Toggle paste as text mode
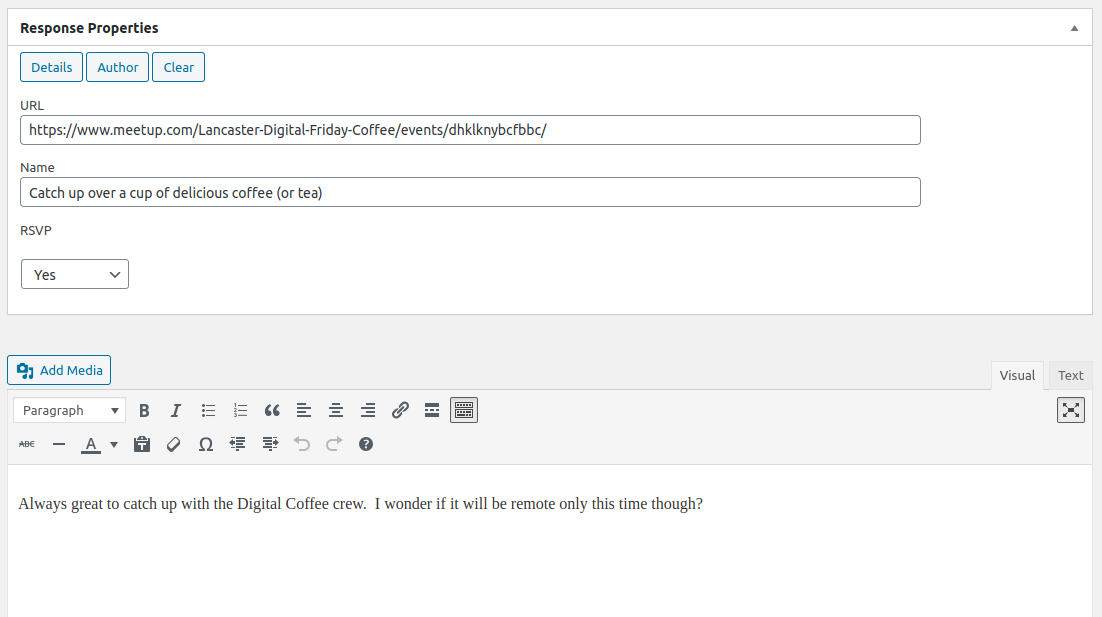The width and height of the screenshot is (1102, 617). point(142,444)
